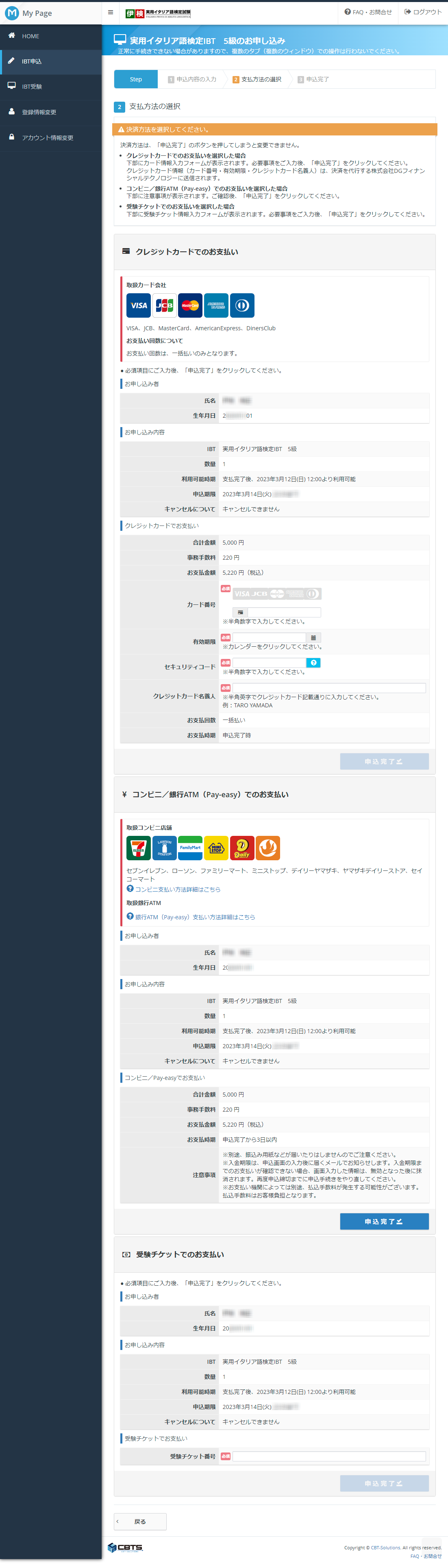Click the FamilyMart store logo
The height and width of the screenshot is (1568, 448).
190,848
